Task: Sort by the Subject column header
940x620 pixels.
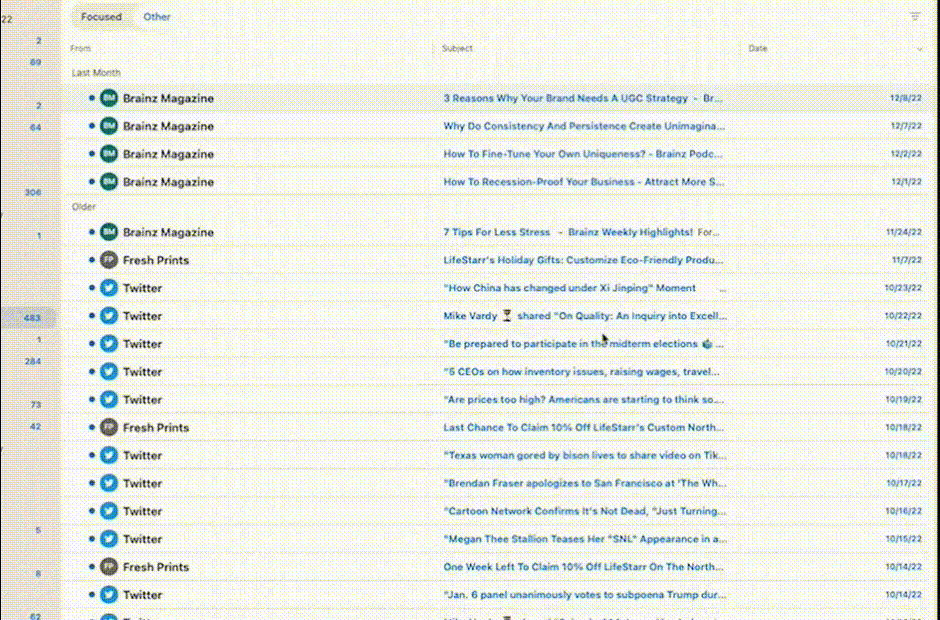Action: click(457, 49)
